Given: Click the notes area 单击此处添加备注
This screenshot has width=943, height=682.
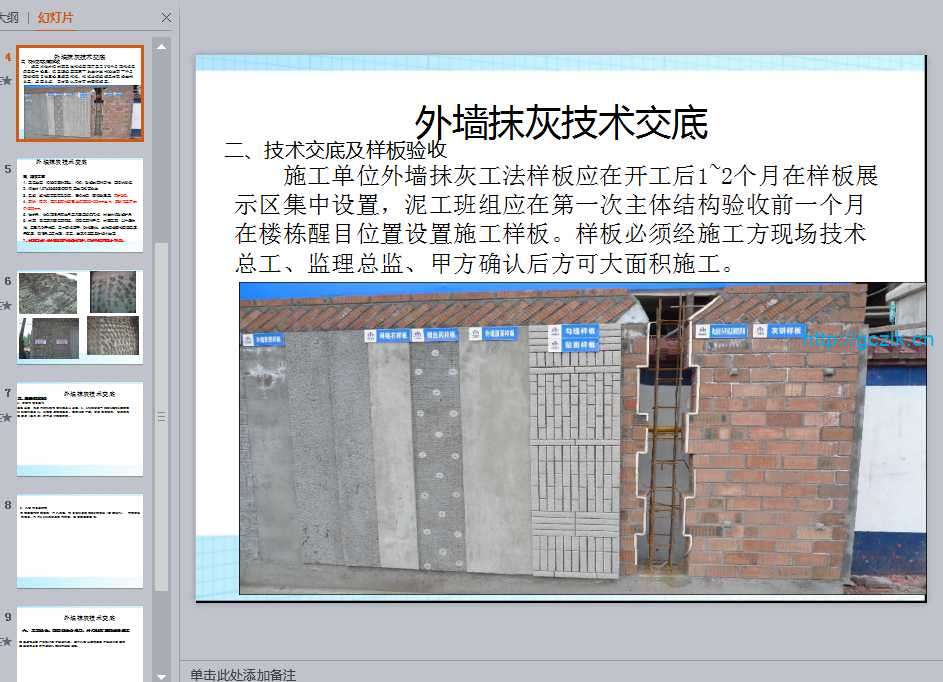Looking at the screenshot, I should coord(243,675).
